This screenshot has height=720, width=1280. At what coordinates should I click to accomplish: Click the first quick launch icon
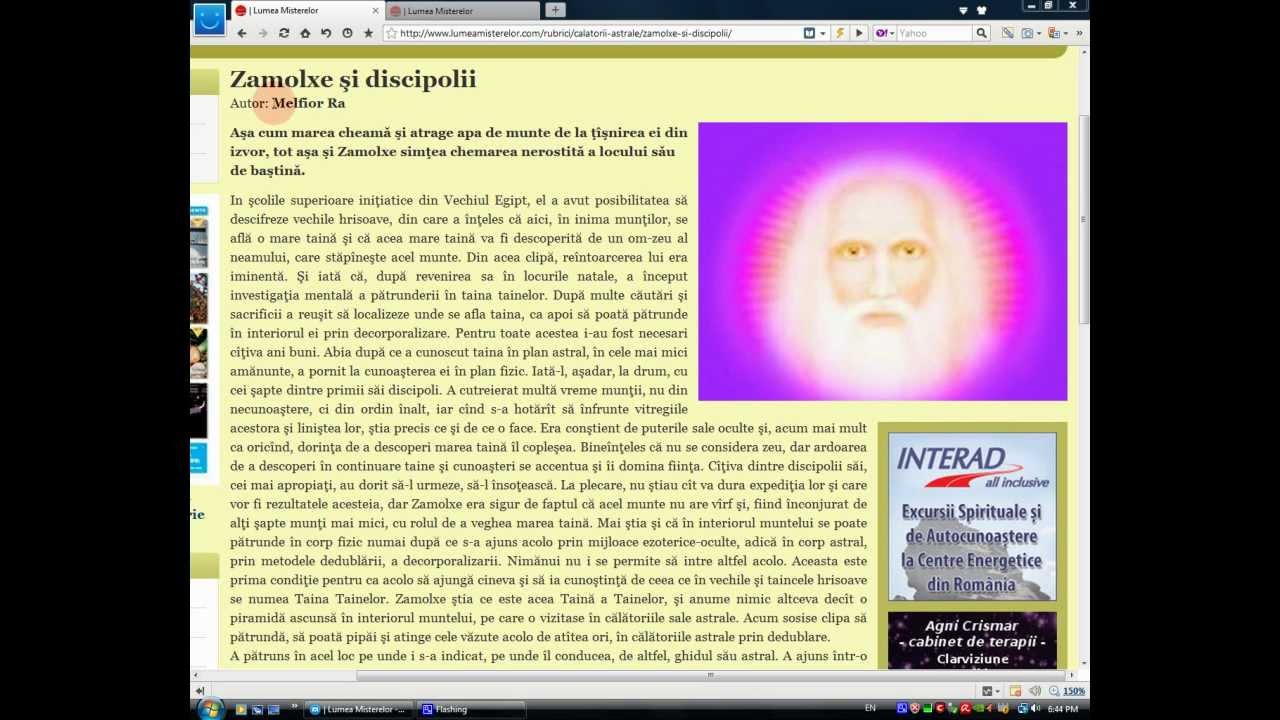tap(241, 709)
